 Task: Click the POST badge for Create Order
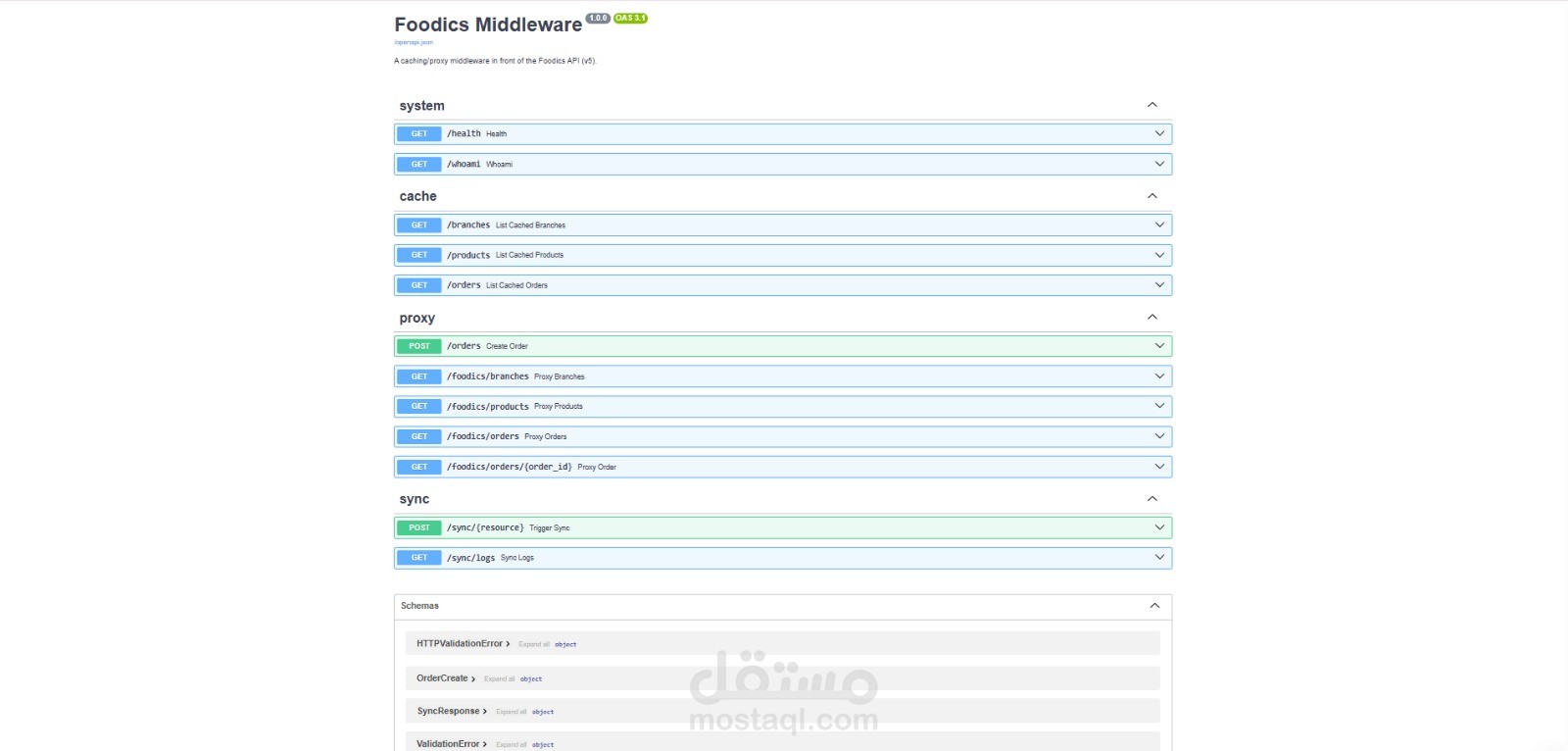419,346
